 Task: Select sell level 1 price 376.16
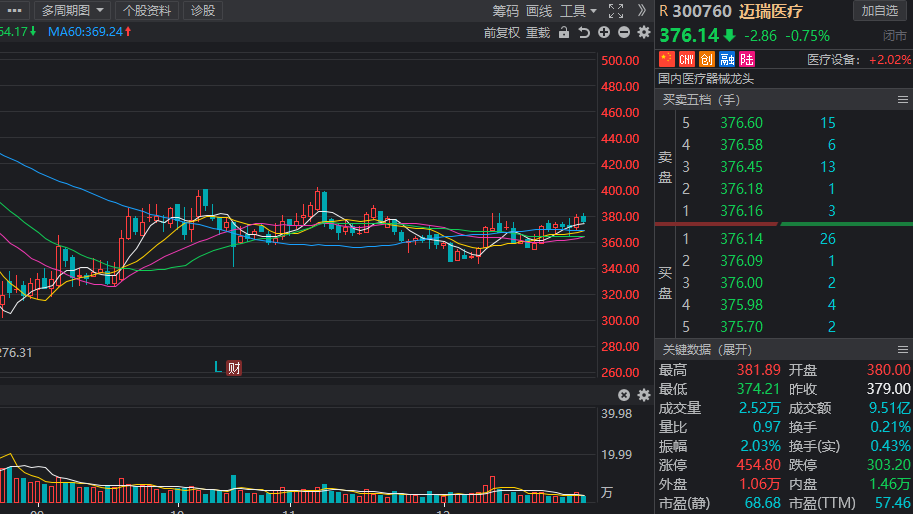coord(741,211)
